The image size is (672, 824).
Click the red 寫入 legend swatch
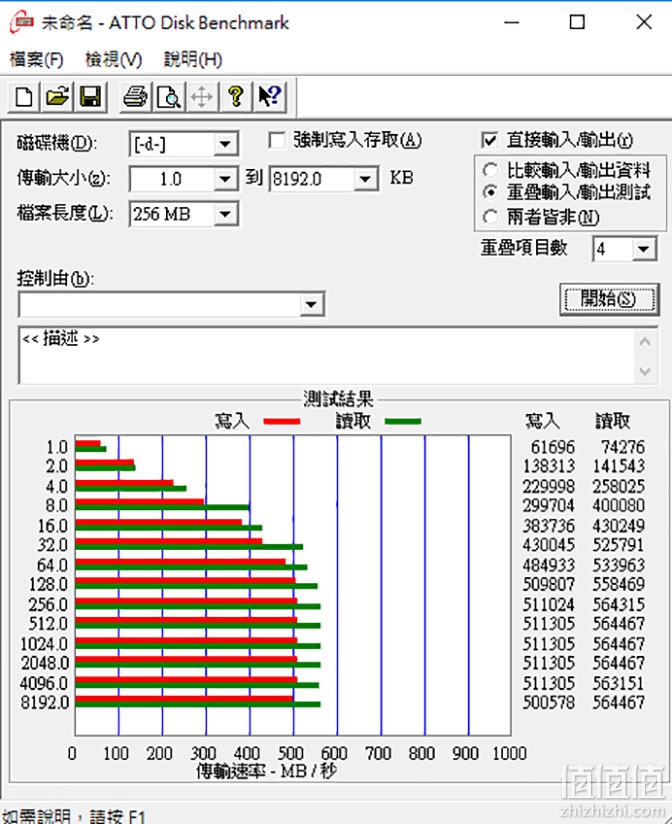282,421
